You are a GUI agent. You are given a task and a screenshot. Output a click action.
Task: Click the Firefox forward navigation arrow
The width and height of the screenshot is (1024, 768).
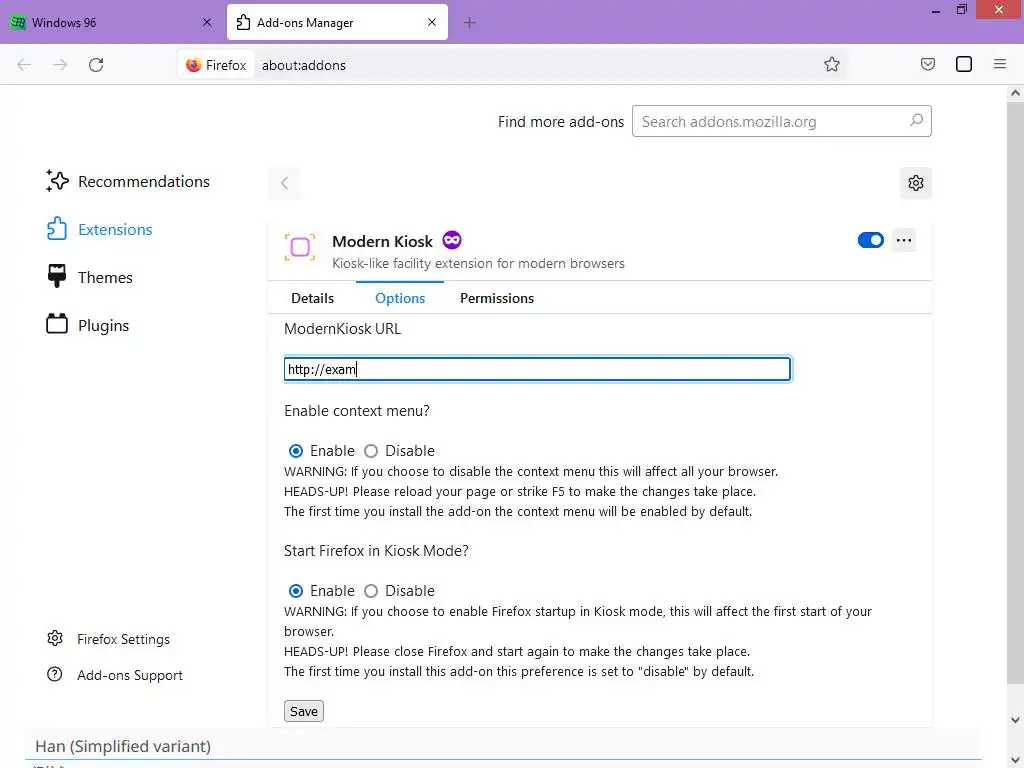(60, 65)
